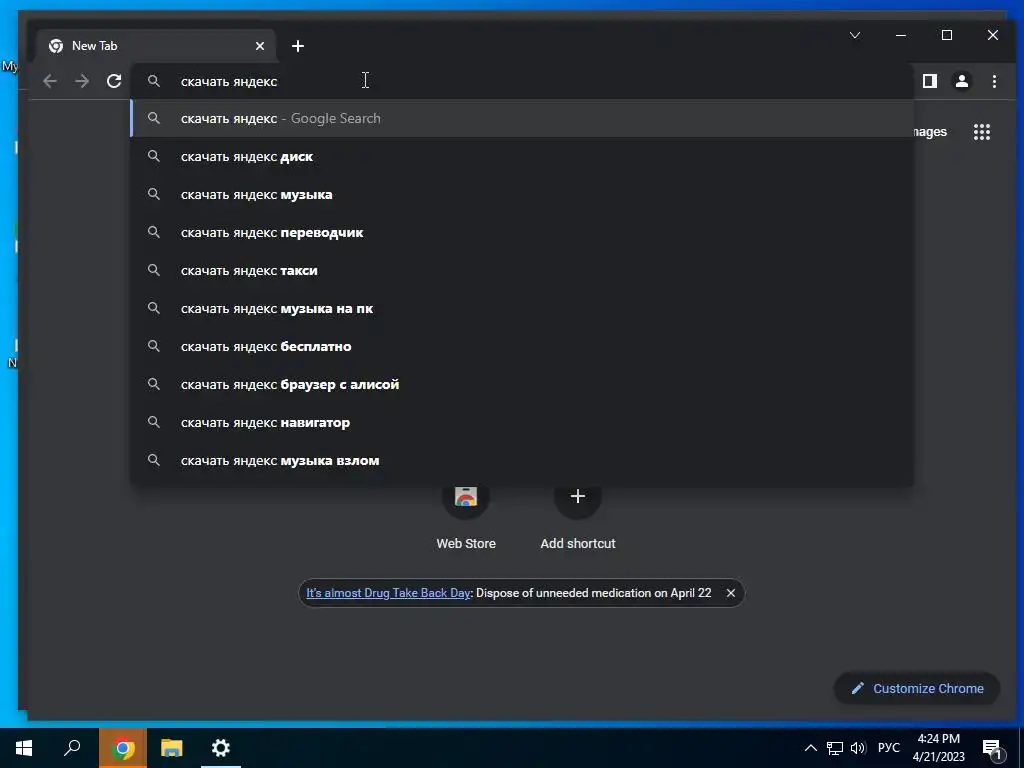This screenshot has width=1024, height=768.
Task: Switch the РУС input language indicator
Action: [889, 748]
